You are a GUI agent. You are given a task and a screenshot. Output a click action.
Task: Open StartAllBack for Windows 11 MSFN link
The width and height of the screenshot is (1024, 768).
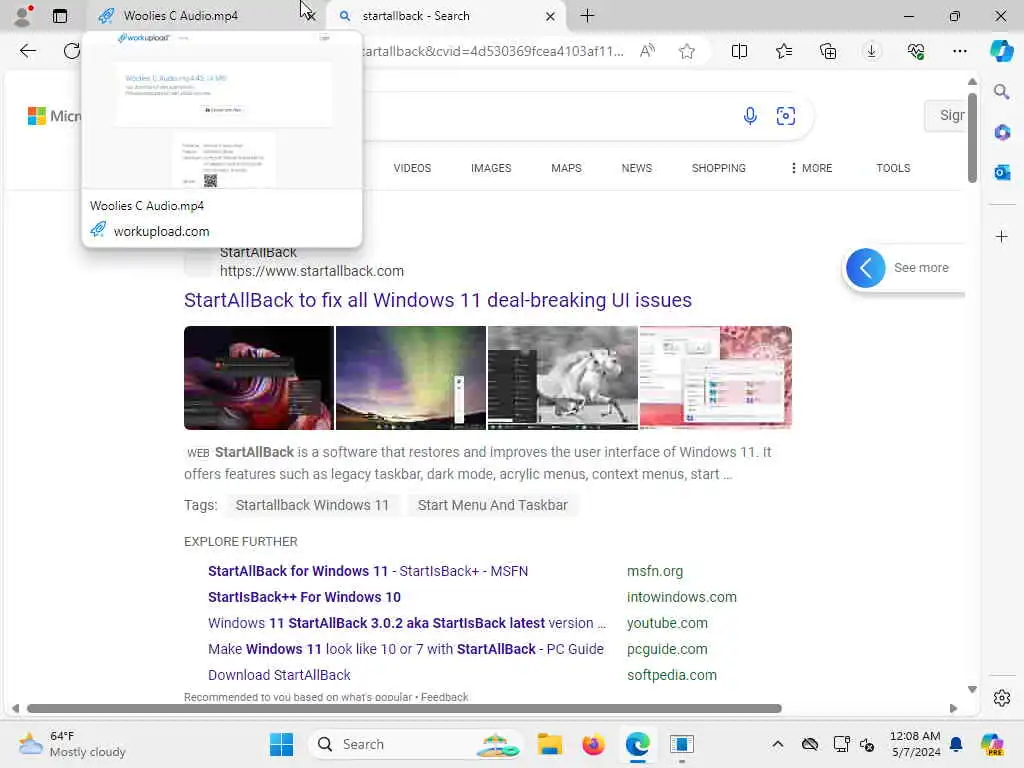point(368,571)
